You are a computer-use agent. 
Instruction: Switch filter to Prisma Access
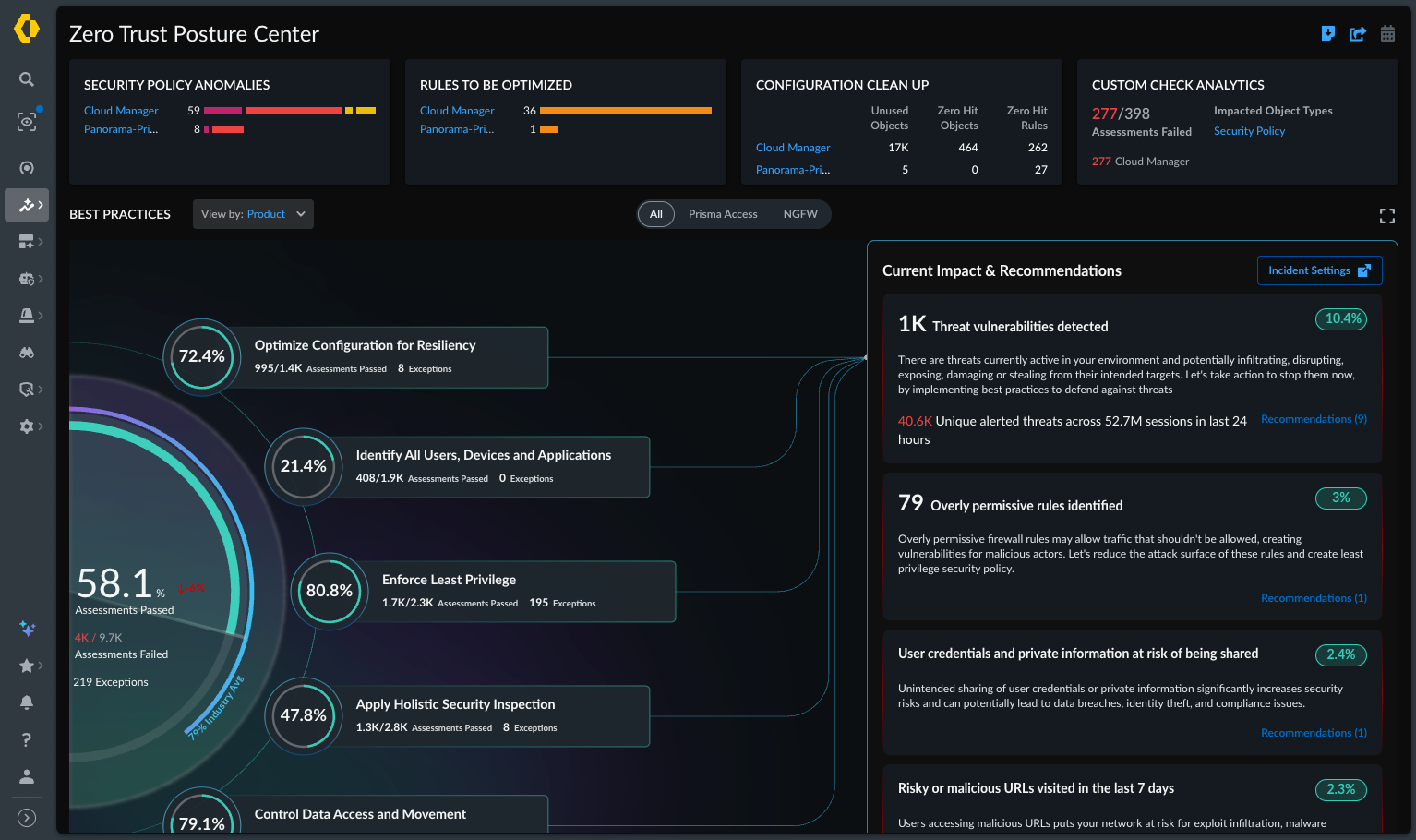pos(723,214)
